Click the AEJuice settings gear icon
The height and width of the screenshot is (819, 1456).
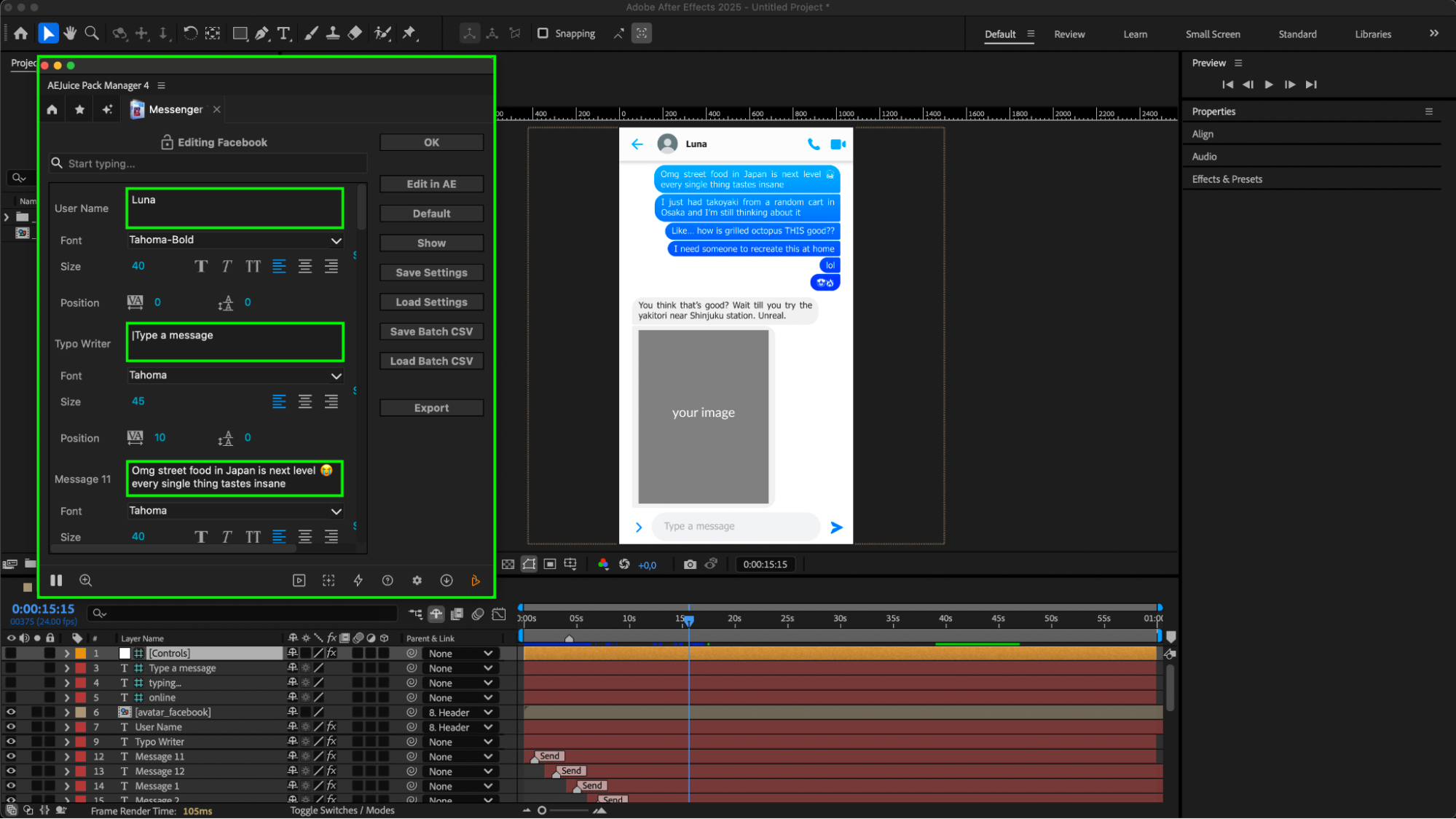(417, 581)
